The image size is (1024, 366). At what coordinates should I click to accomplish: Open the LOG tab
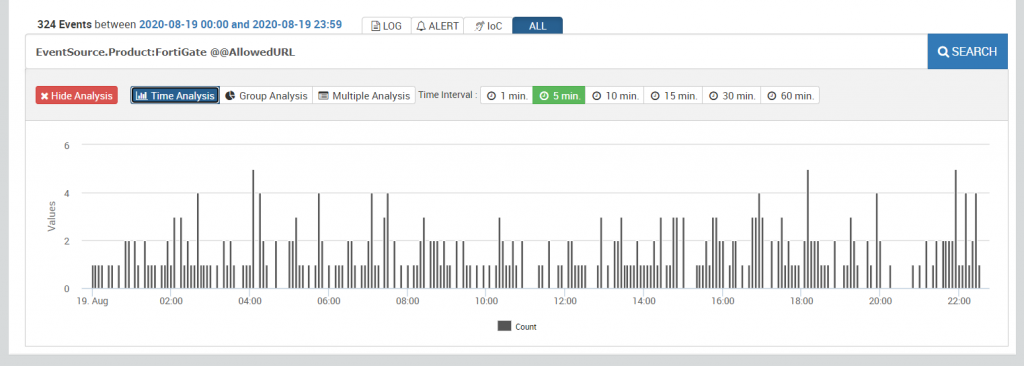[x=387, y=26]
